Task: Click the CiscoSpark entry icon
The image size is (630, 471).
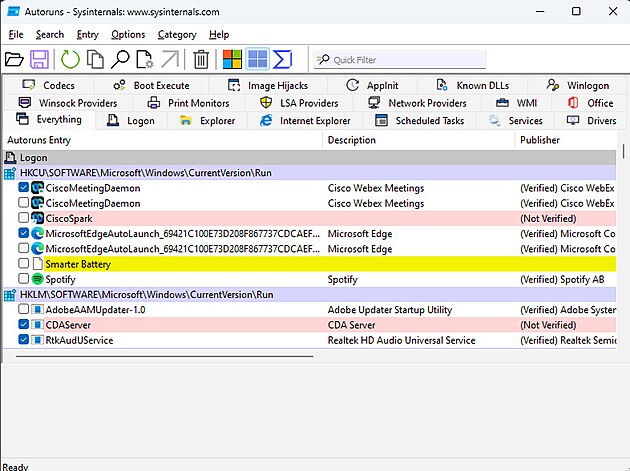Action: pos(37,218)
